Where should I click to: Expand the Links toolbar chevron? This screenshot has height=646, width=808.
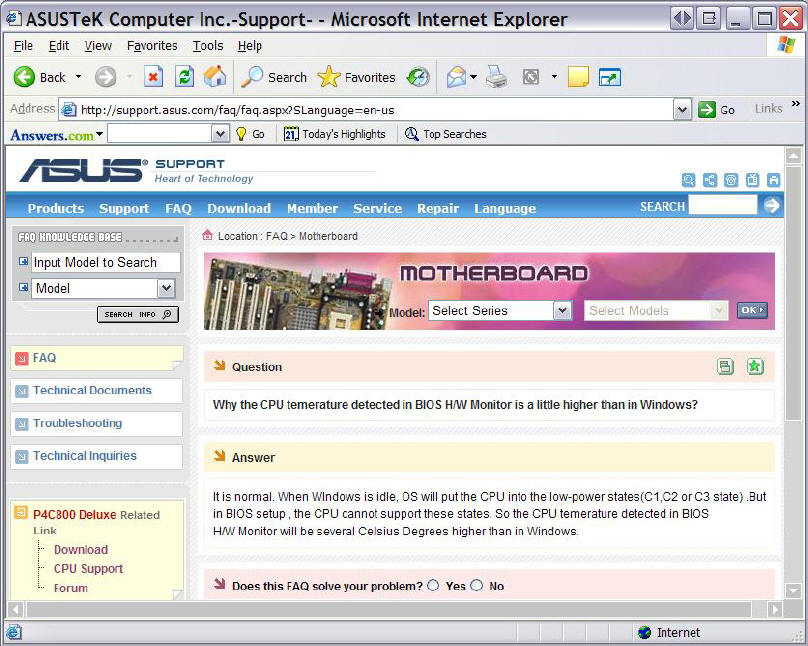click(x=796, y=104)
